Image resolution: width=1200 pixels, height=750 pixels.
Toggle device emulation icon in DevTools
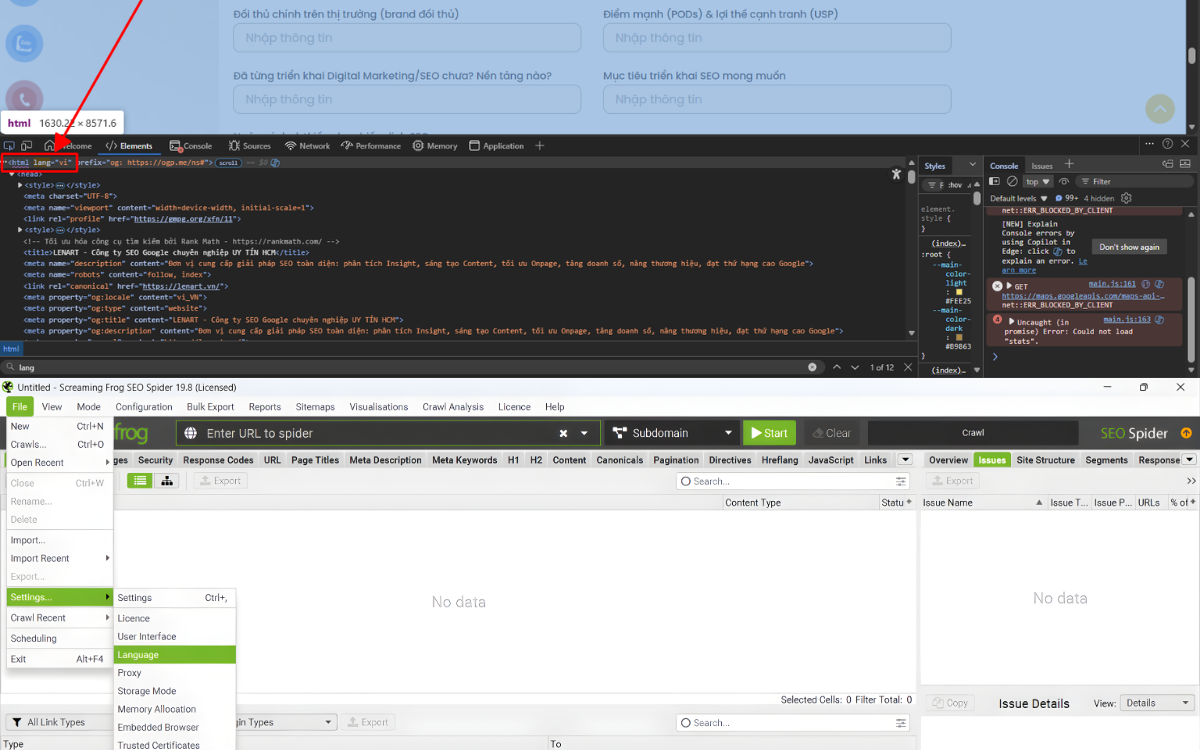pyautogui.click(x=29, y=146)
